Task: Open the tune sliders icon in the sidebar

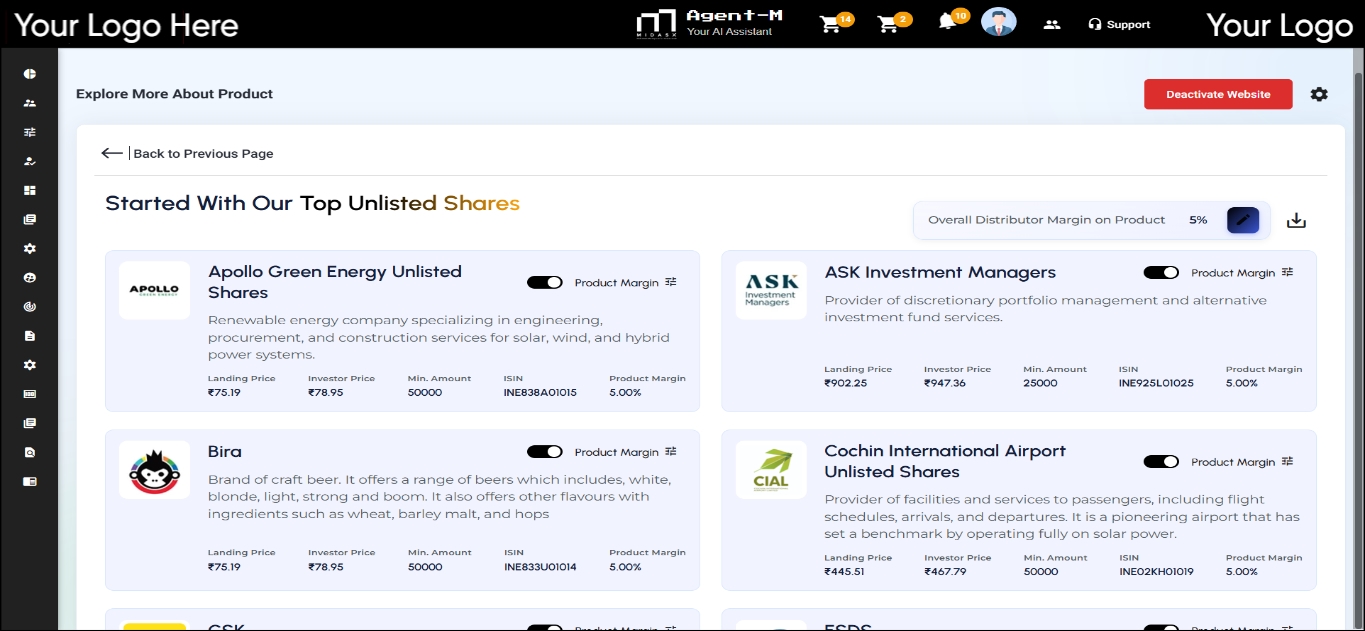Action: coord(30,132)
